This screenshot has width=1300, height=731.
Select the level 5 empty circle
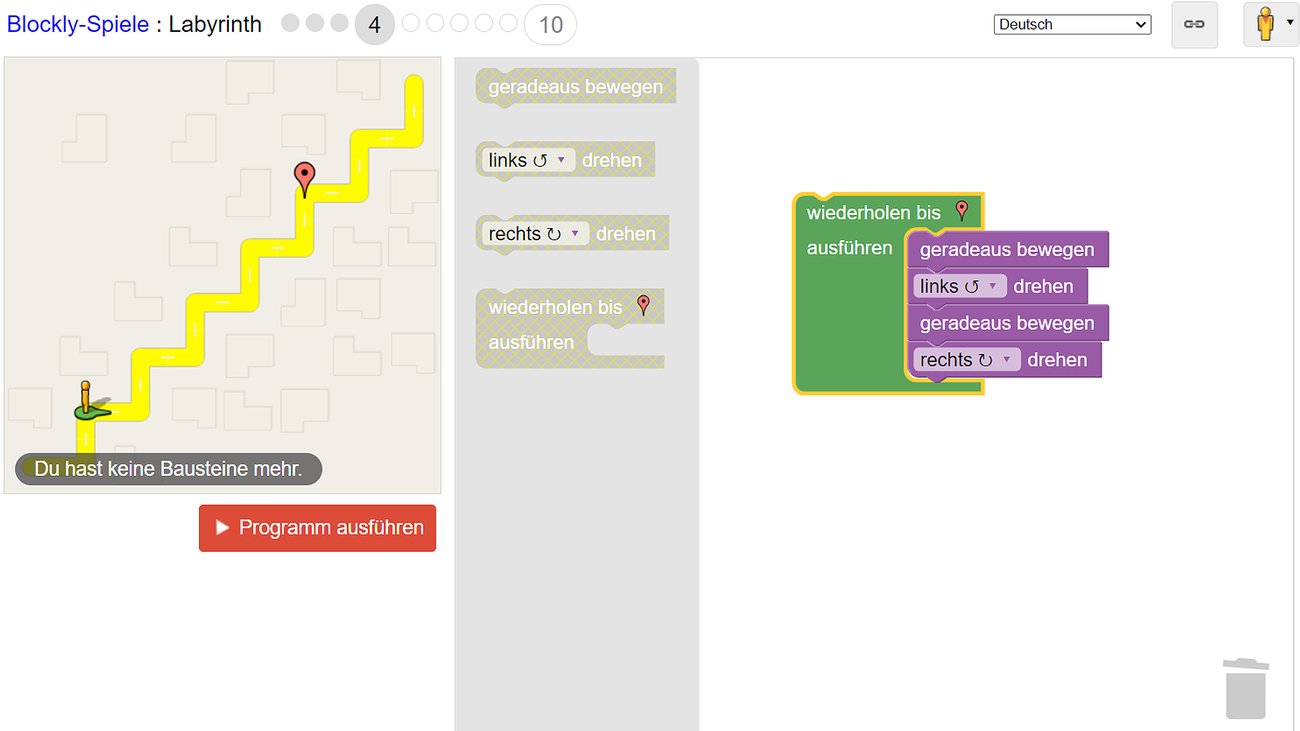411,23
